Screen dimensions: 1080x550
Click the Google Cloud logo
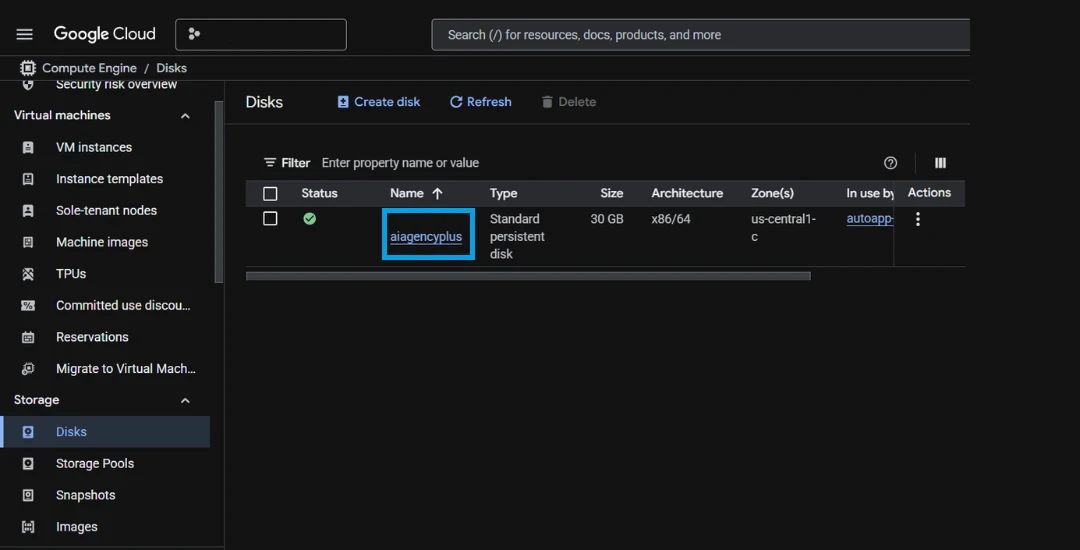click(105, 34)
